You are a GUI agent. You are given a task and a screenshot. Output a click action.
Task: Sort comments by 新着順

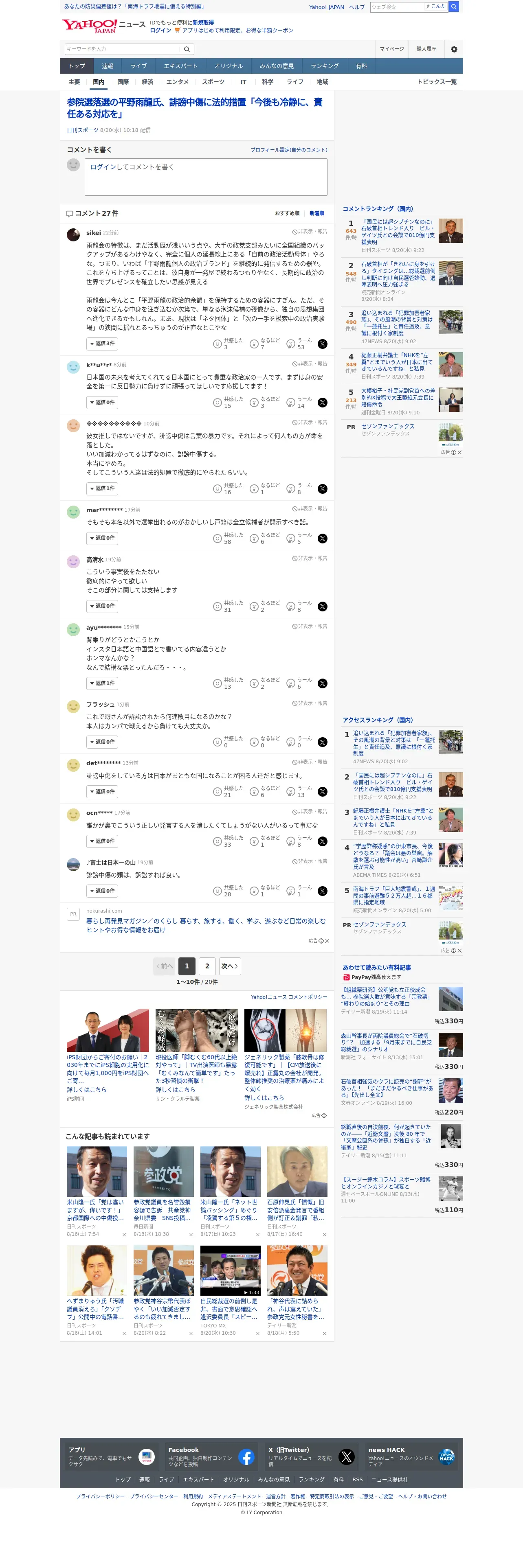click(x=316, y=213)
